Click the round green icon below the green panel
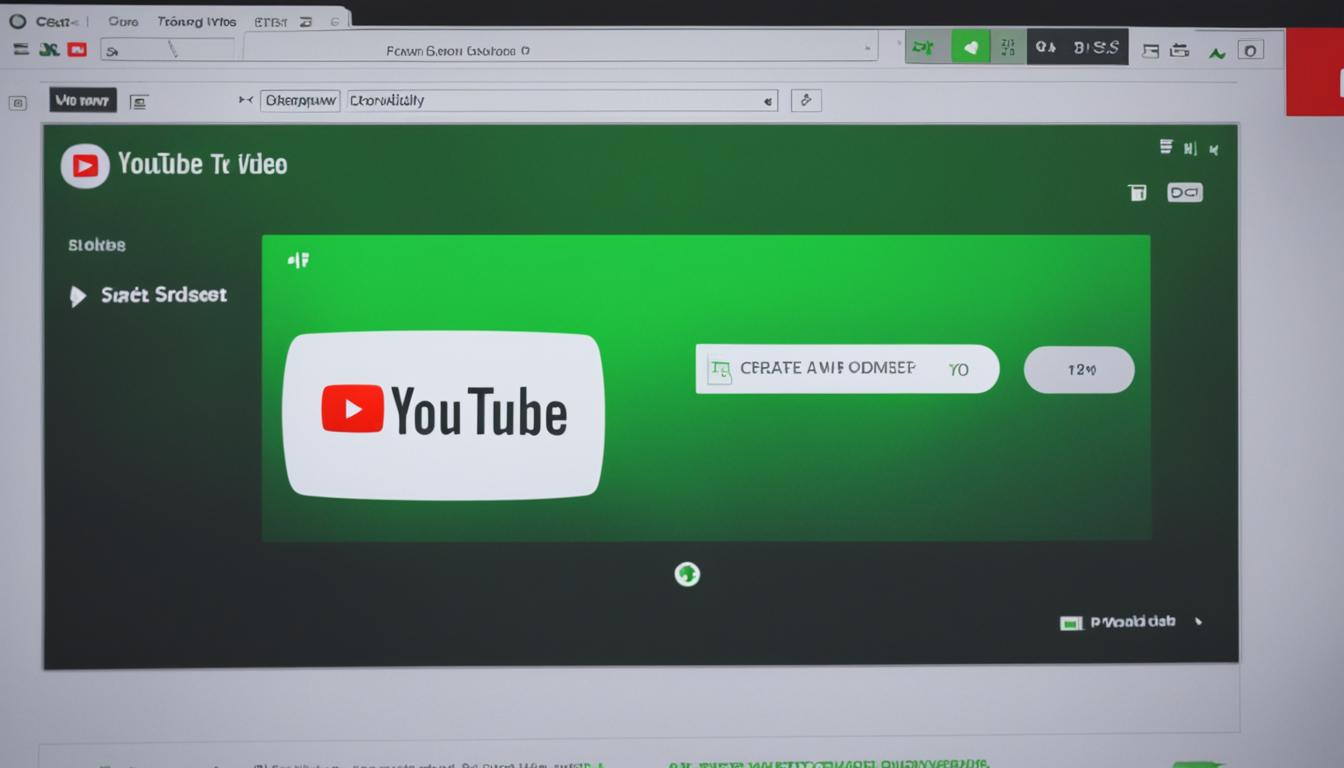Image resolution: width=1344 pixels, height=768 pixels. click(x=687, y=574)
